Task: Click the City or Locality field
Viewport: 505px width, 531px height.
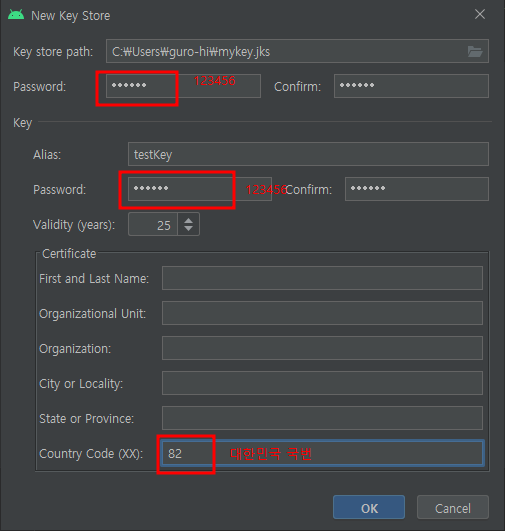Action: (322, 383)
